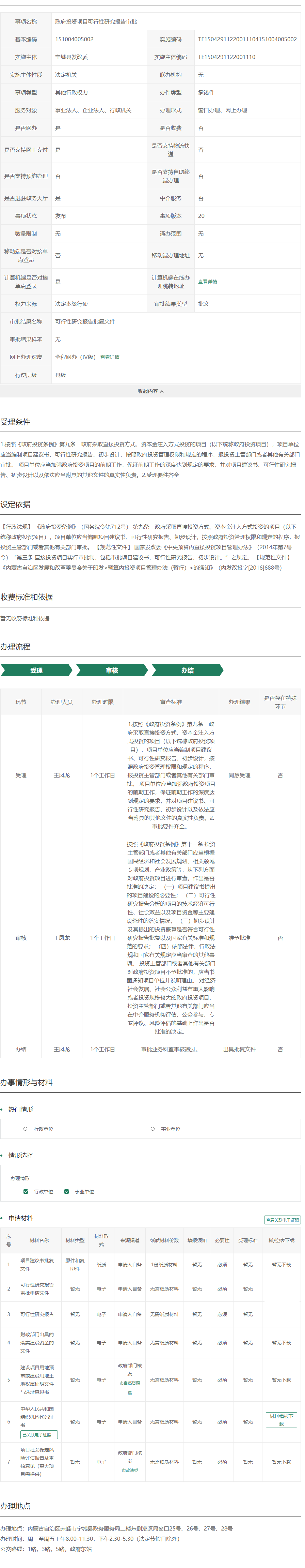305x1568 pixels.
Task: Uncheck 事业单位 checkbox under 办理情形
Action: (x=66, y=1192)
